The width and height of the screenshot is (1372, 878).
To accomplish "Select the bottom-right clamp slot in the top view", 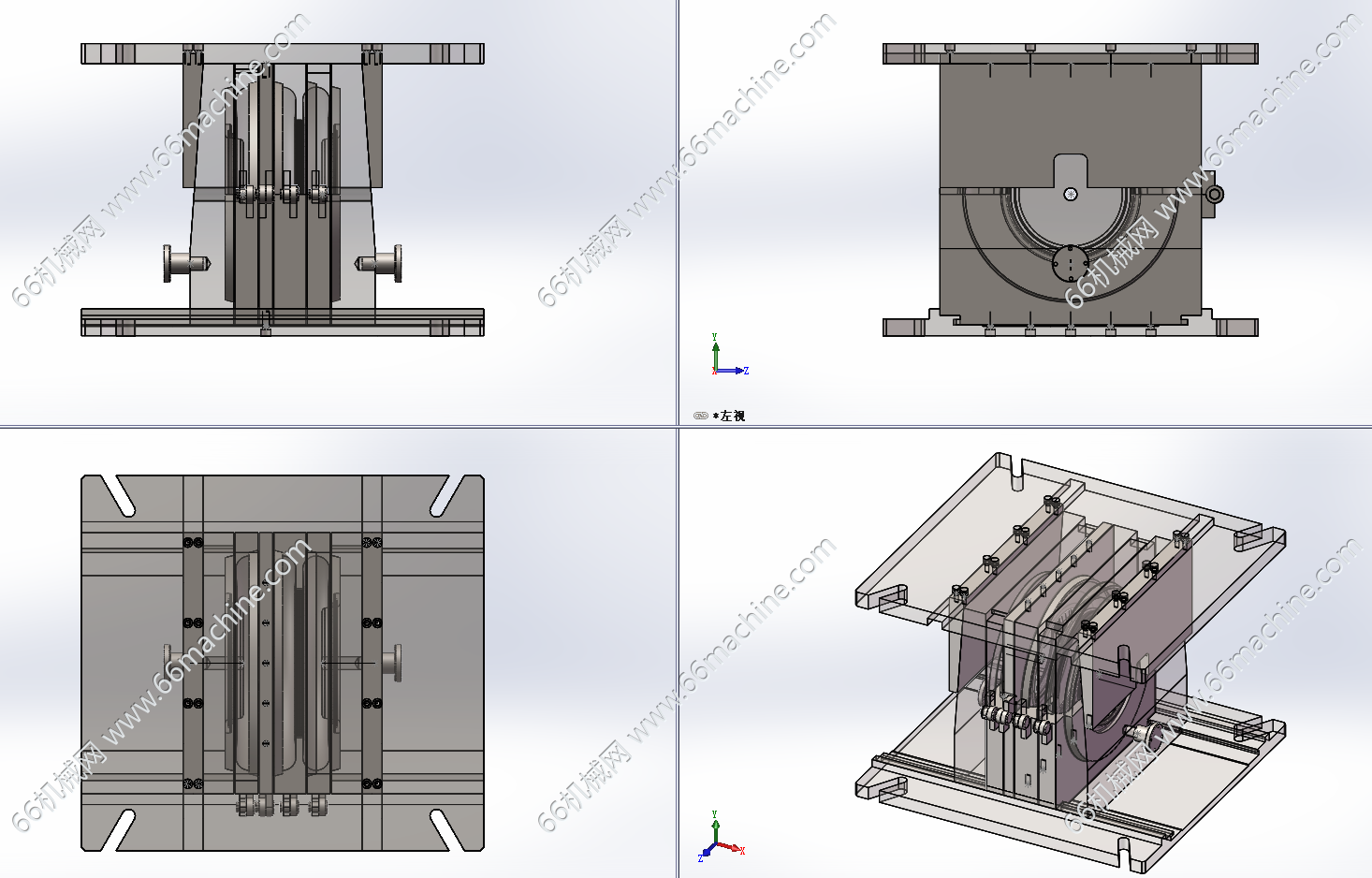I will click(446, 830).
